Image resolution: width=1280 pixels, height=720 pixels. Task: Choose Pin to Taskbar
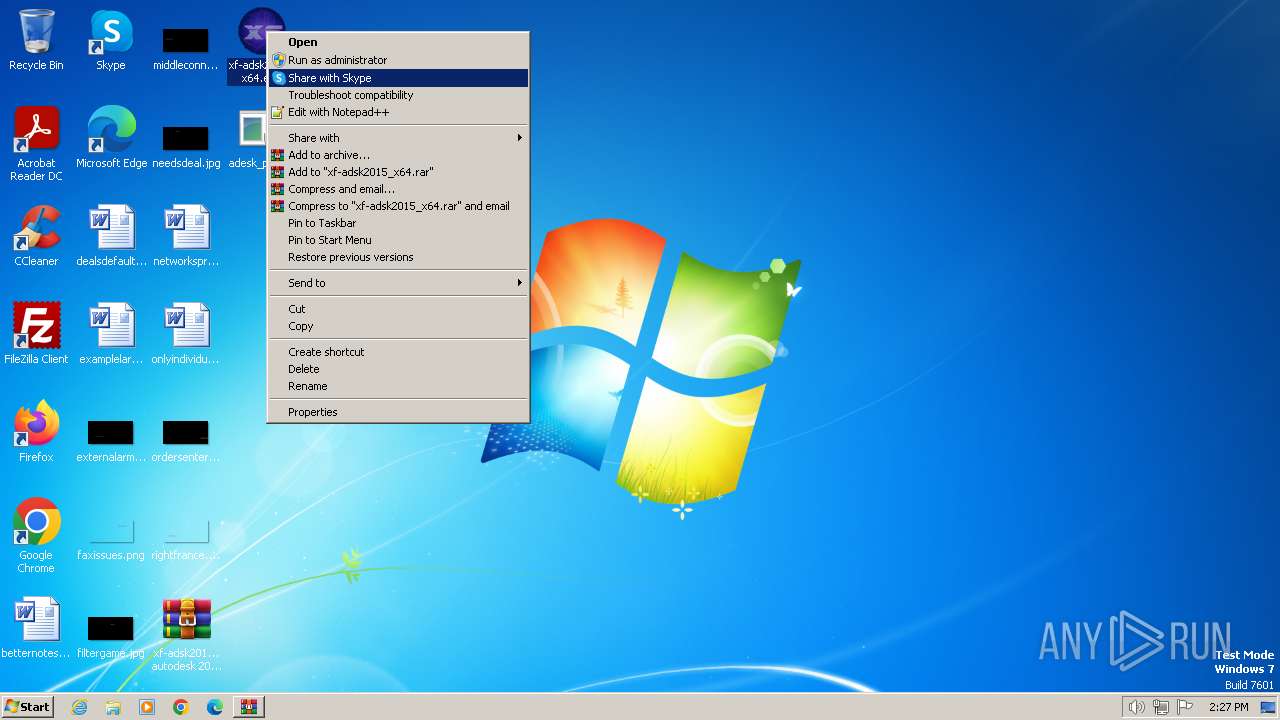(x=398, y=223)
